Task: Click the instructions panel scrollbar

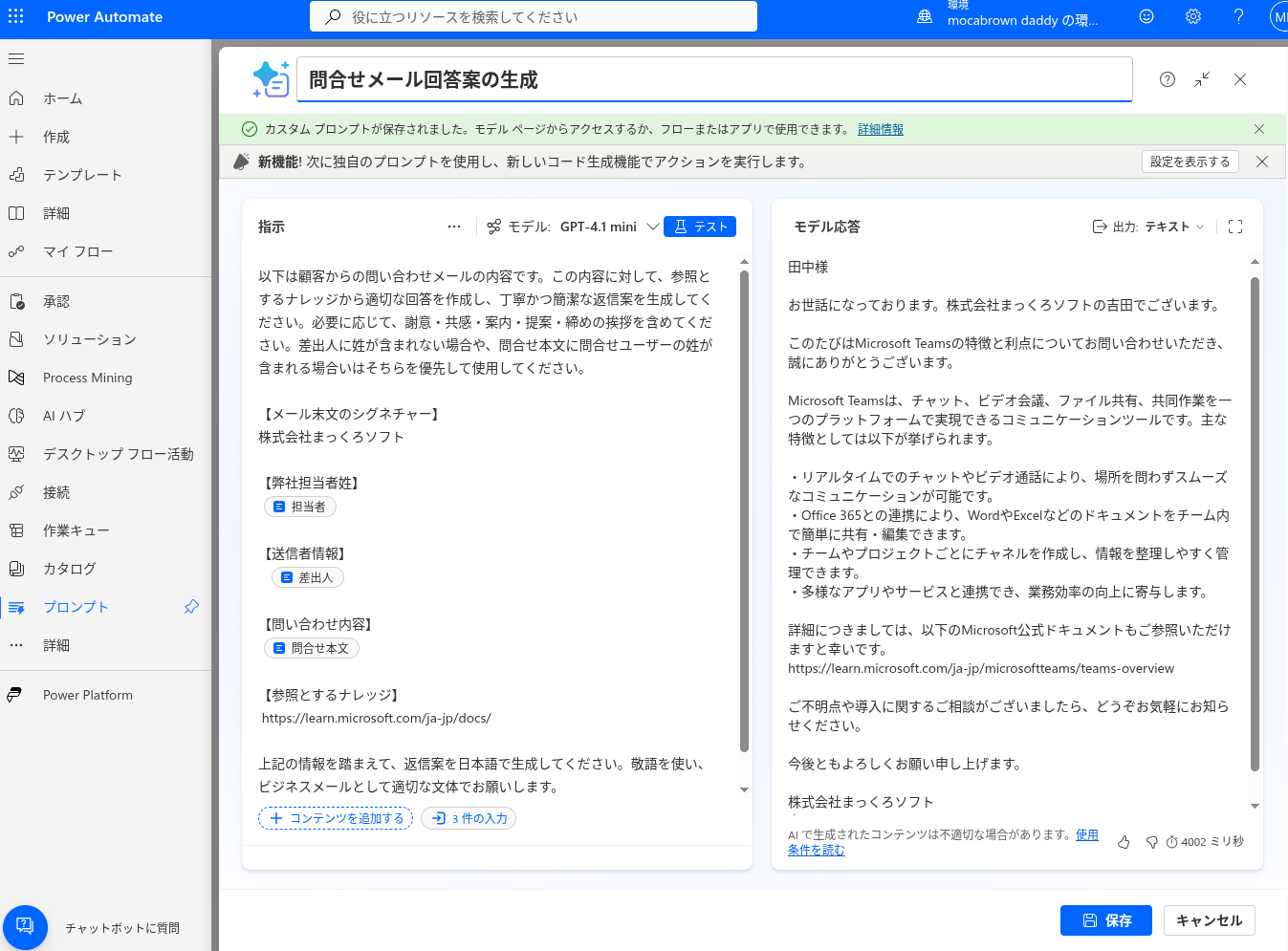Action: tap(744, 511)
